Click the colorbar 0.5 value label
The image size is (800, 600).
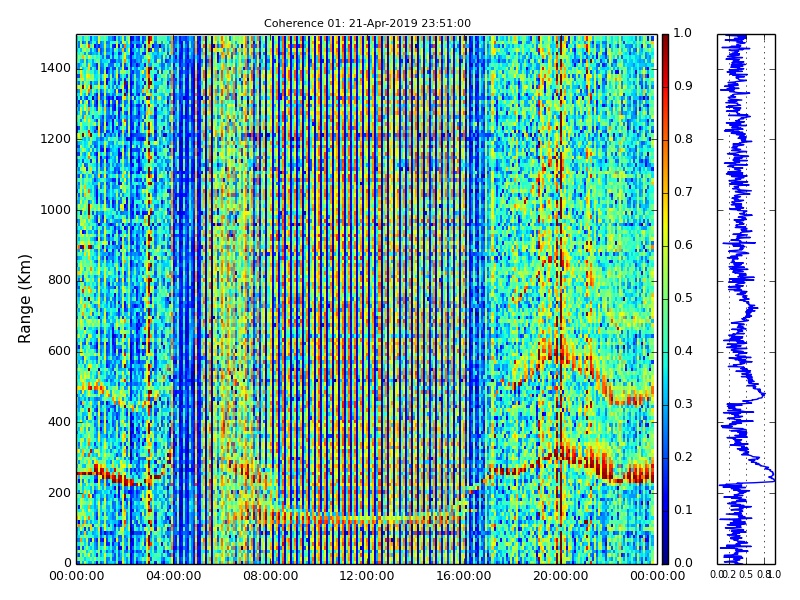pyautogui.click(x=683, y=298)
